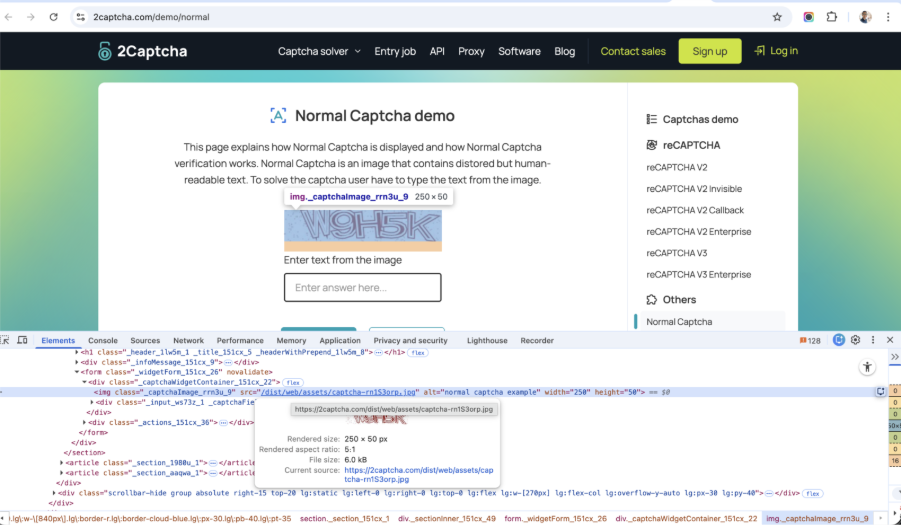Select form._widgetForm_151cx_26 breadcrumb
The height and width of the screenshot is (525, 901).
click(555, 518)
